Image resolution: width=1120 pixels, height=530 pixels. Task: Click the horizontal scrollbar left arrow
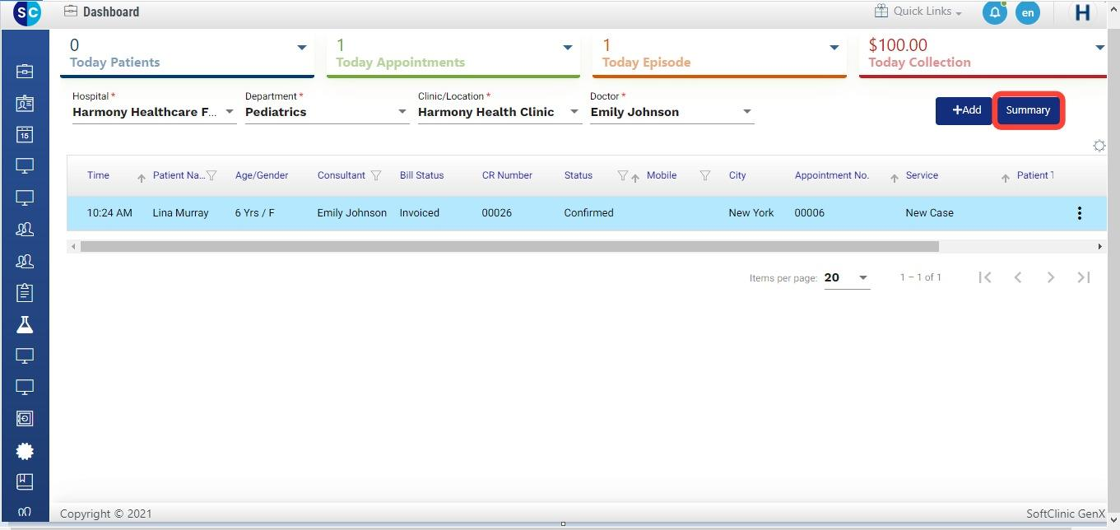pyautogui.click(x=71, y=246)
